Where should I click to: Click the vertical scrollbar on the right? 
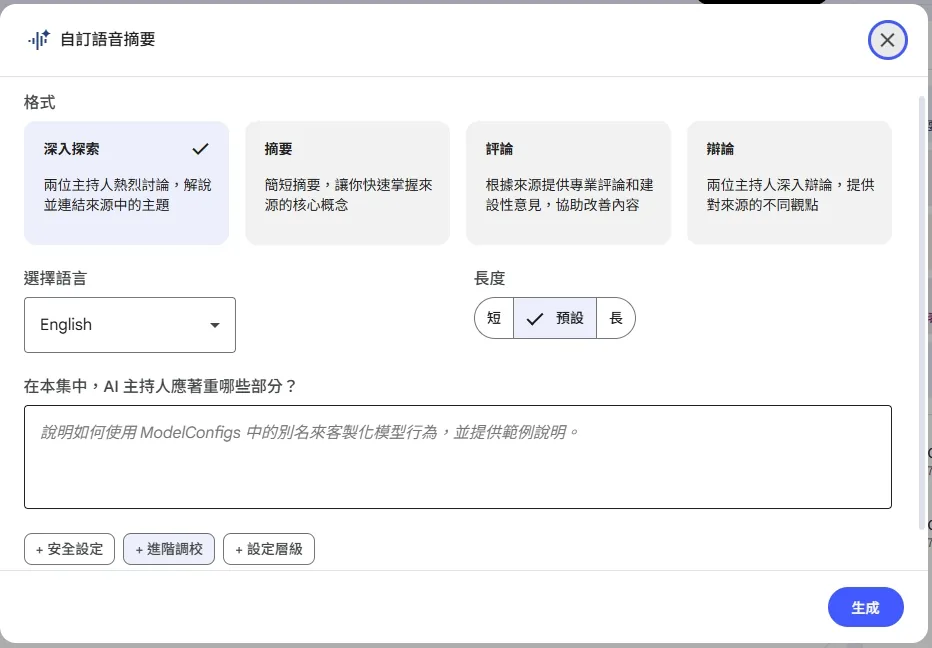point(922,300)
